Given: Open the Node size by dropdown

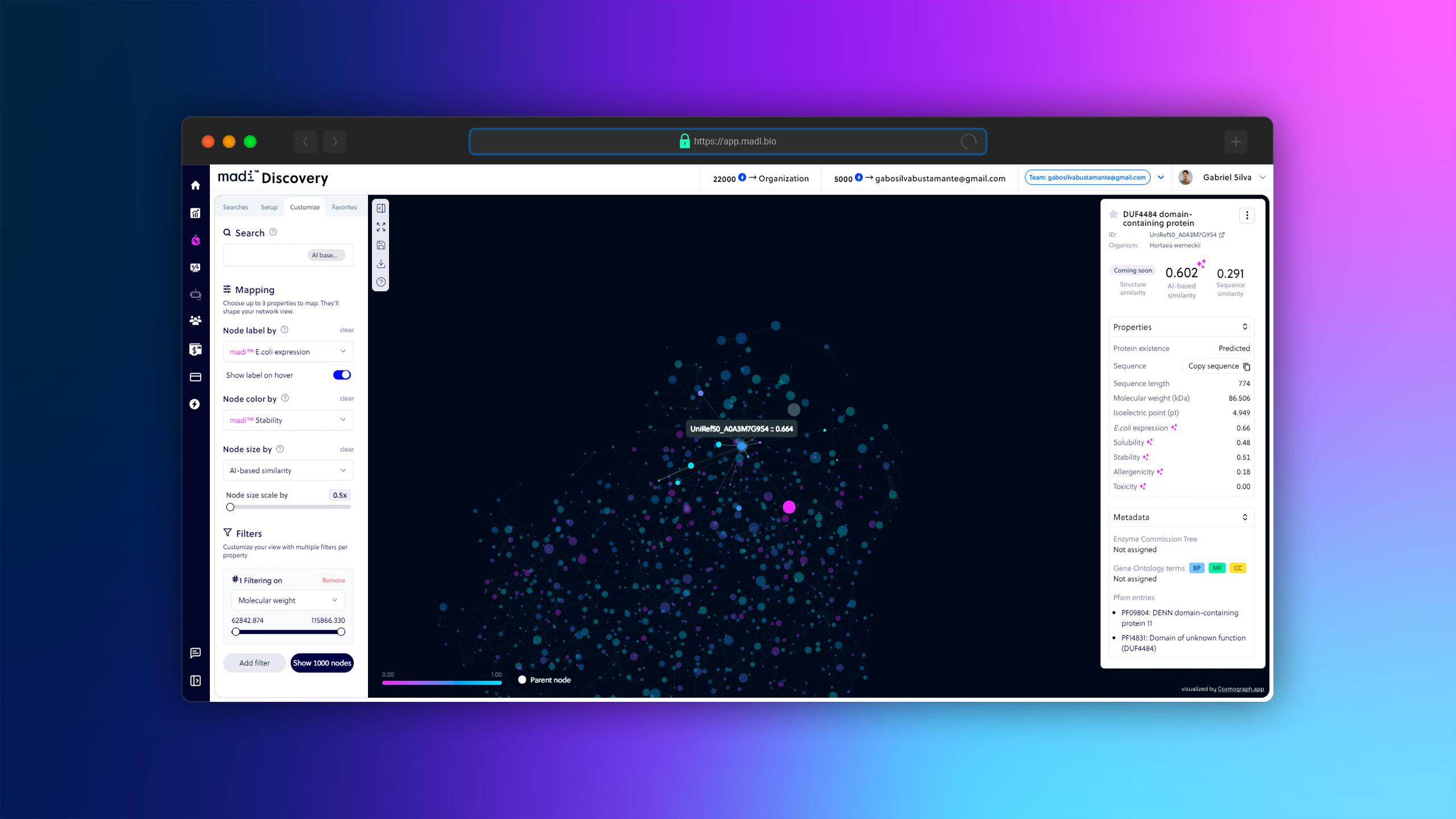Looking at the screenshot, I should coord(288,470).
